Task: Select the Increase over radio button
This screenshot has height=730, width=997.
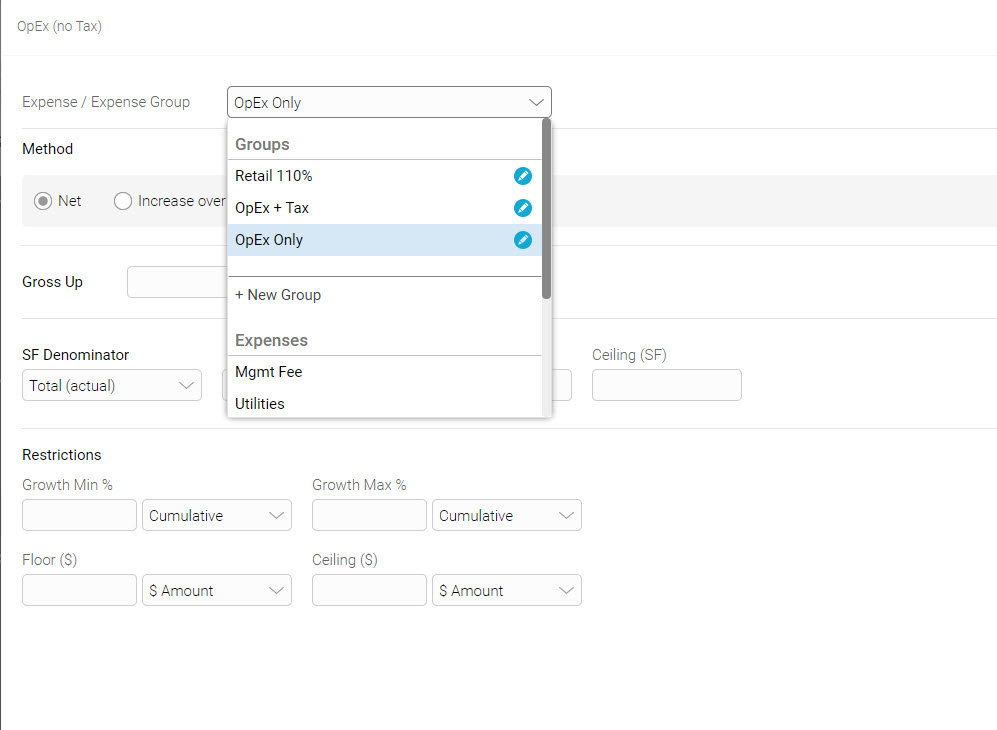Action: [x=123, y=201]
